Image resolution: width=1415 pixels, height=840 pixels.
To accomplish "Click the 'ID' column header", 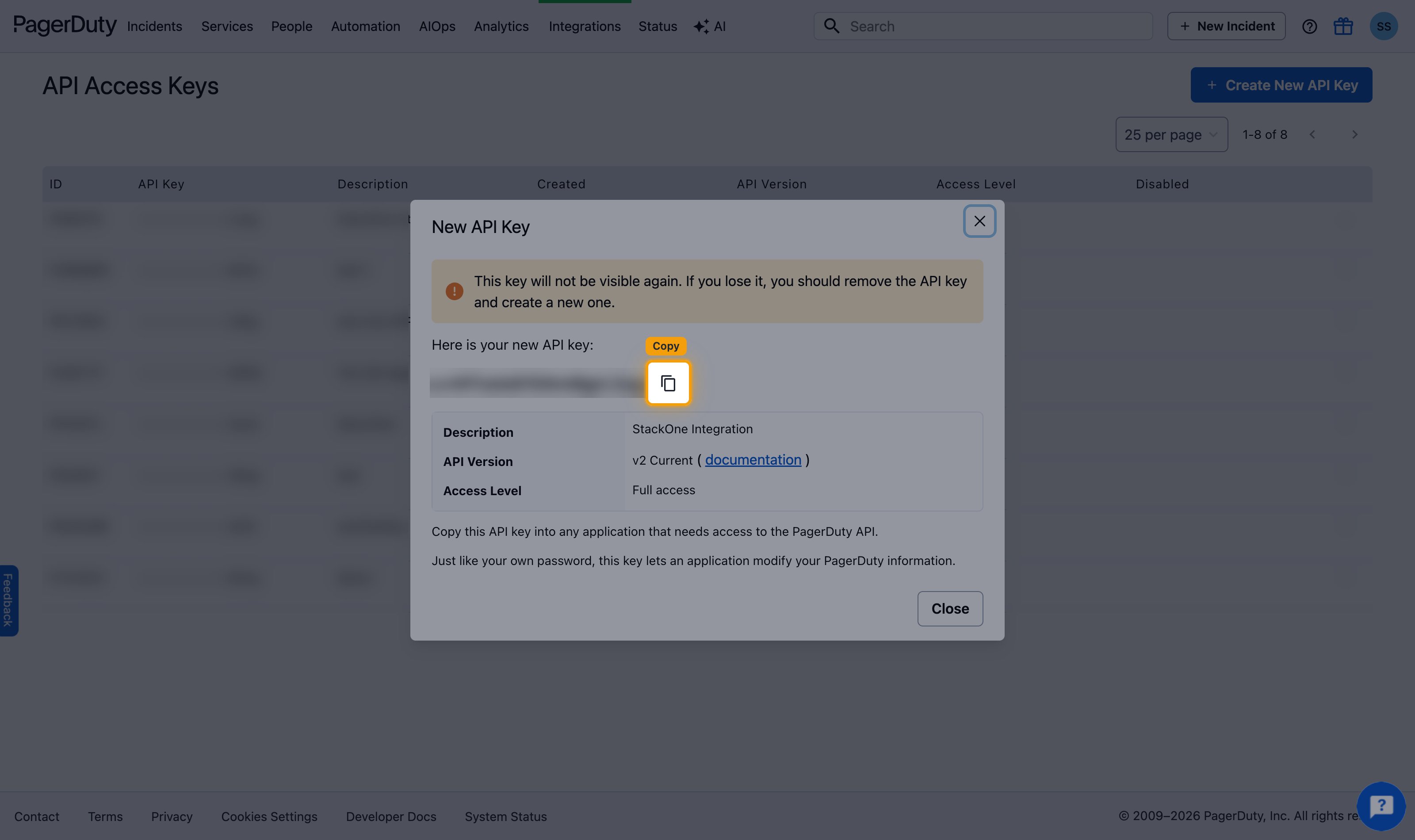I will tap(55, 184).
